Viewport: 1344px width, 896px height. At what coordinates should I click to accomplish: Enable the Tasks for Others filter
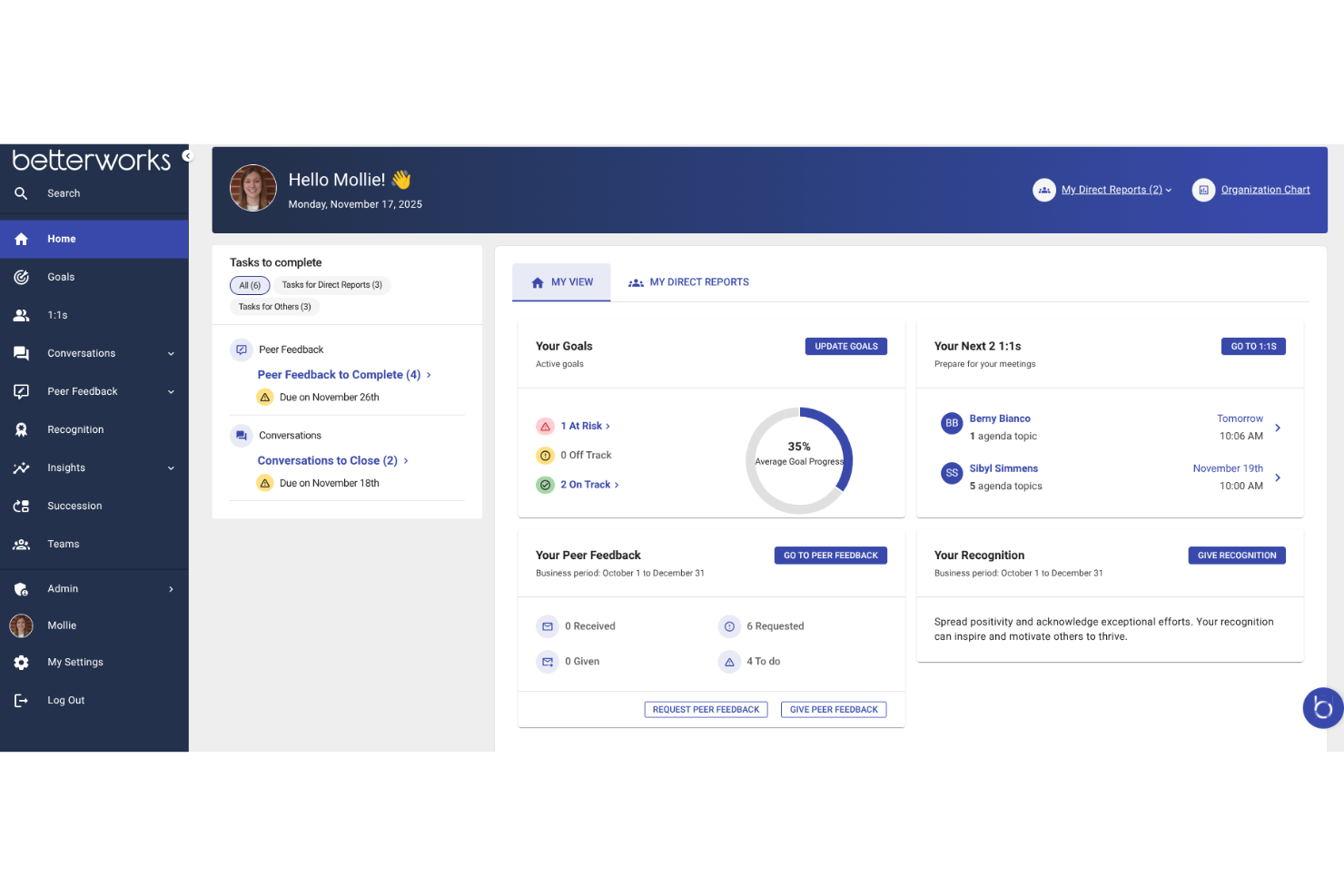tap(274, 307)
